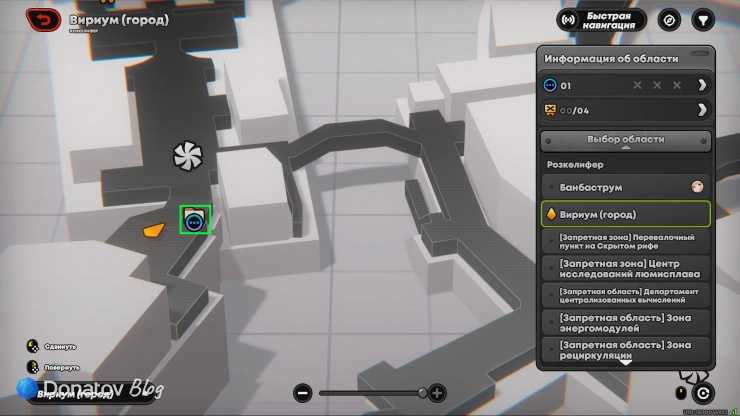Click the orange drop location icon
Image resolution: width=740 pixels, height=416 pixels.
coord(551,214)
